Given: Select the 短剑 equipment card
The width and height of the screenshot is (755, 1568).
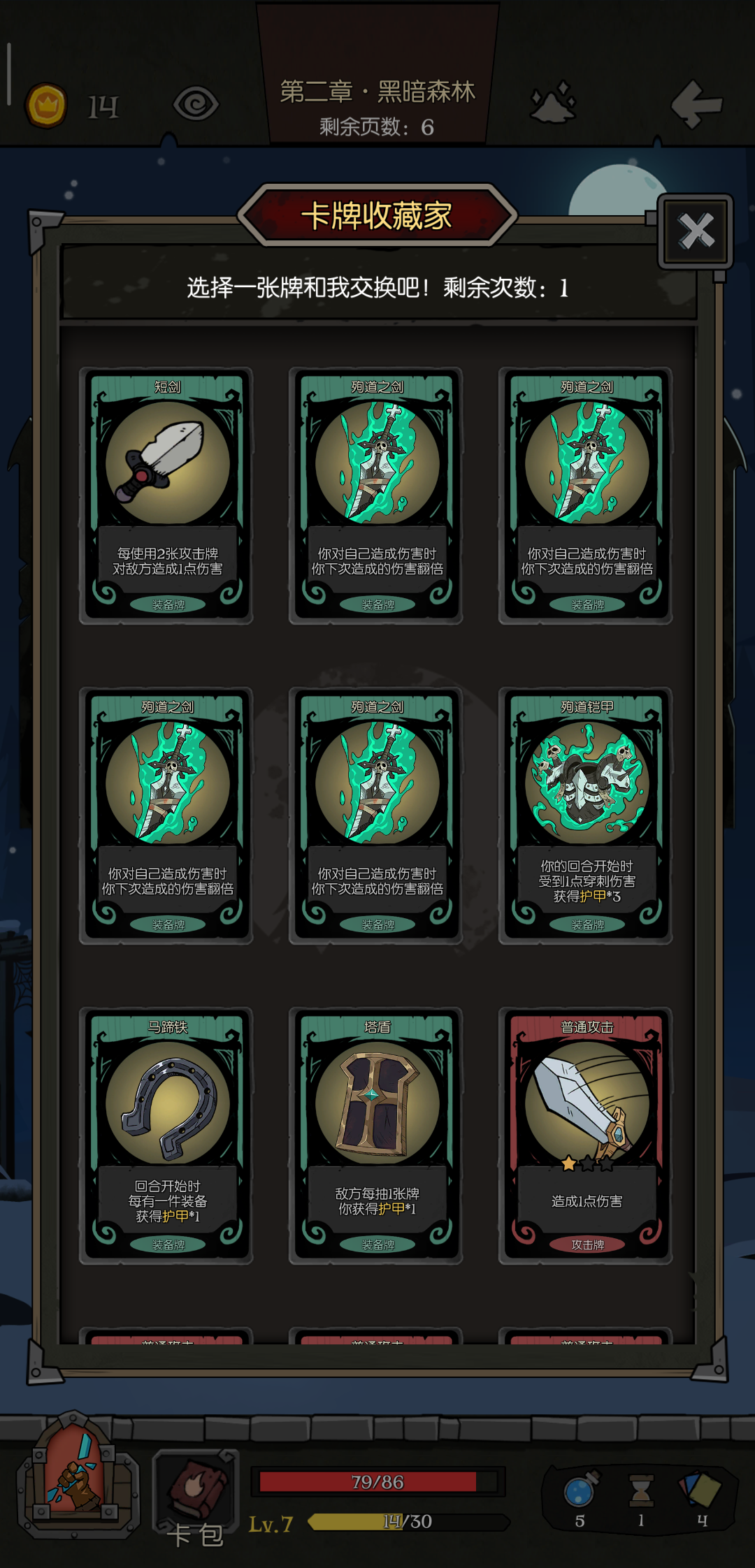Looking at the screenshot, I should click(166, 495).
